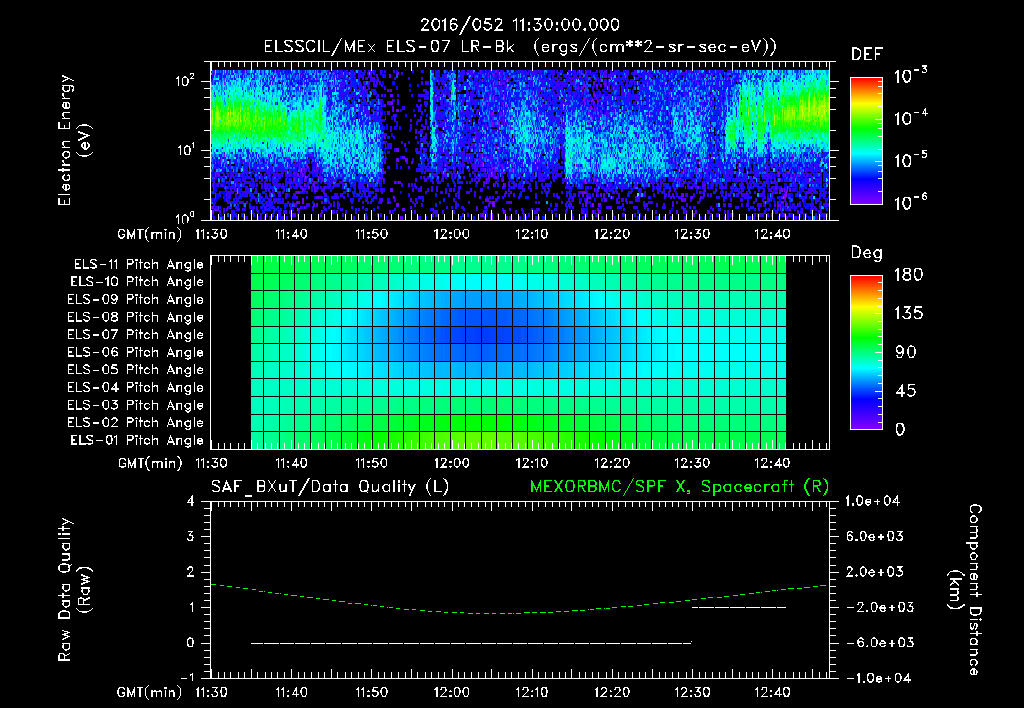The image size is (1024, 708).
Task: Click the ELS-05 Pitch Angle row label
Action: (x=135, y=370)
